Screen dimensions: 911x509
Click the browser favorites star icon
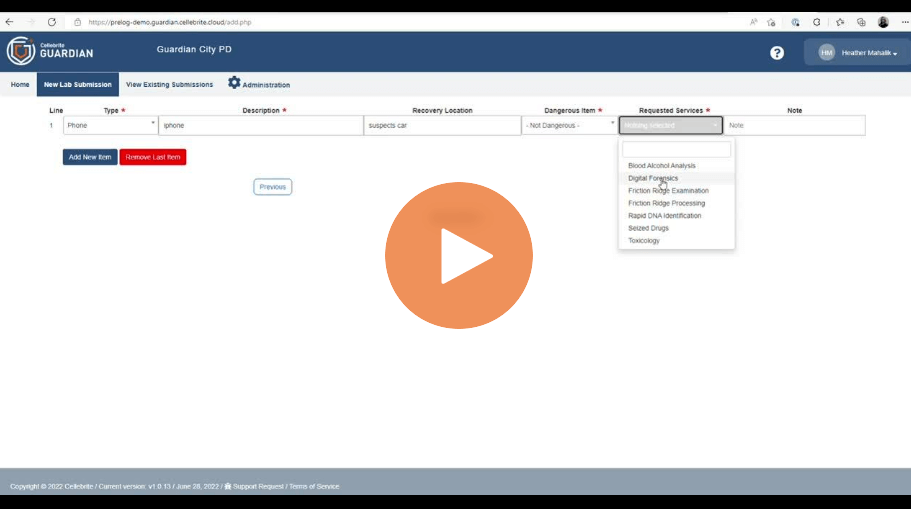tap(840, 22)
